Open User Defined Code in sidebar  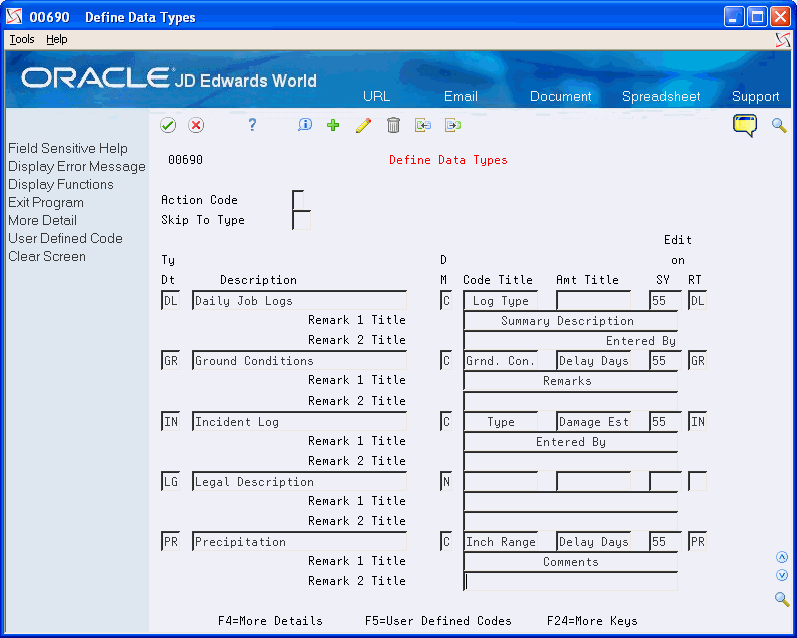tap(65, 238)
